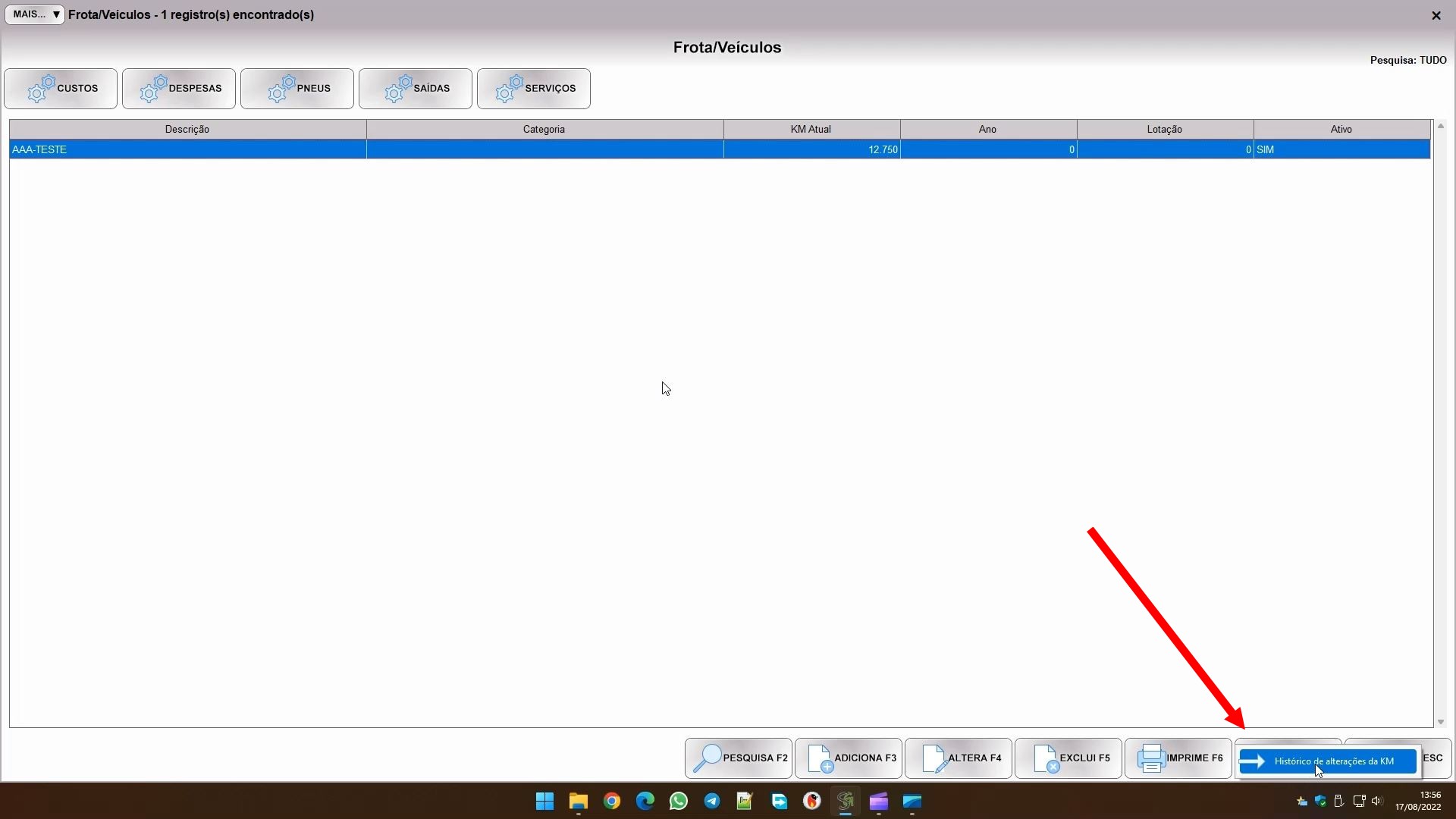
Task: Select the AAA-TESTE vehicle row
Action: [x=187, y=150]
